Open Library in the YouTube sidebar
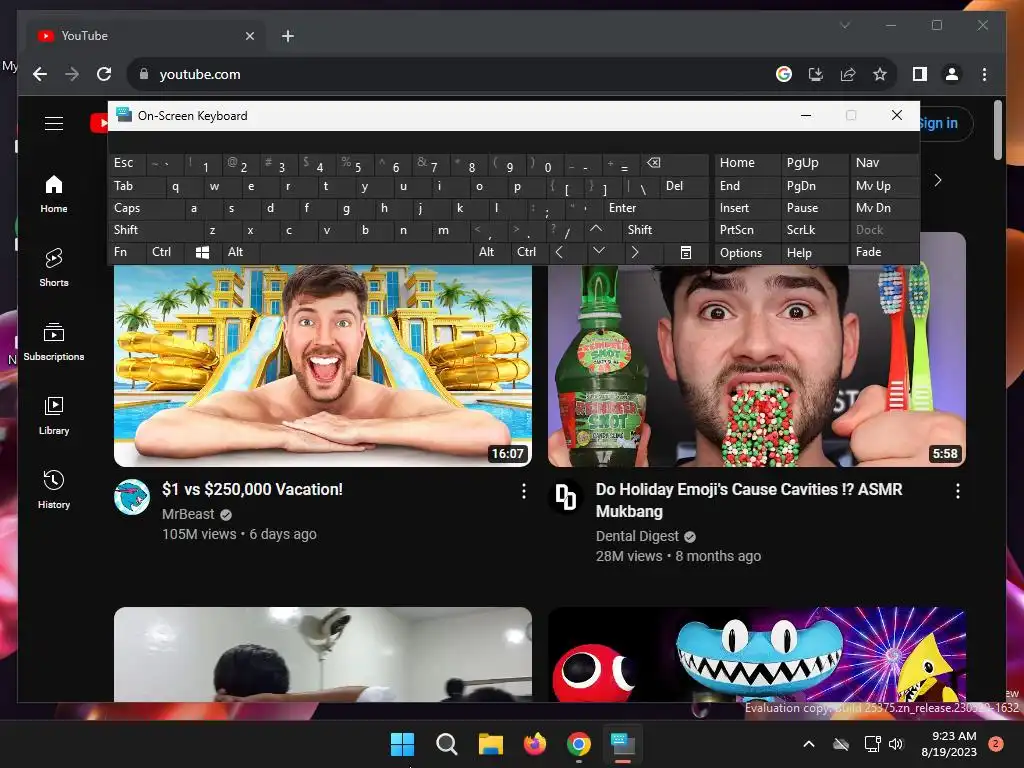This screenshot has height=768, width=1024. point(54,416)
